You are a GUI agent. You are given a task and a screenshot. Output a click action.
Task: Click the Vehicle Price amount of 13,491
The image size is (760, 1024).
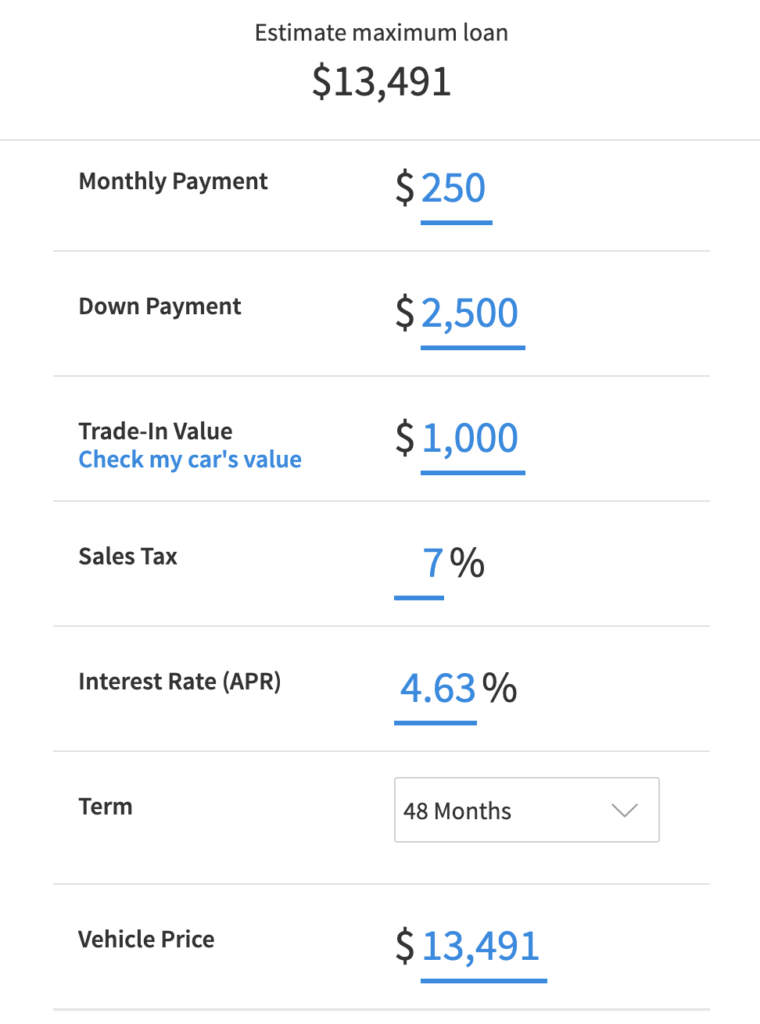click(484, 947)
